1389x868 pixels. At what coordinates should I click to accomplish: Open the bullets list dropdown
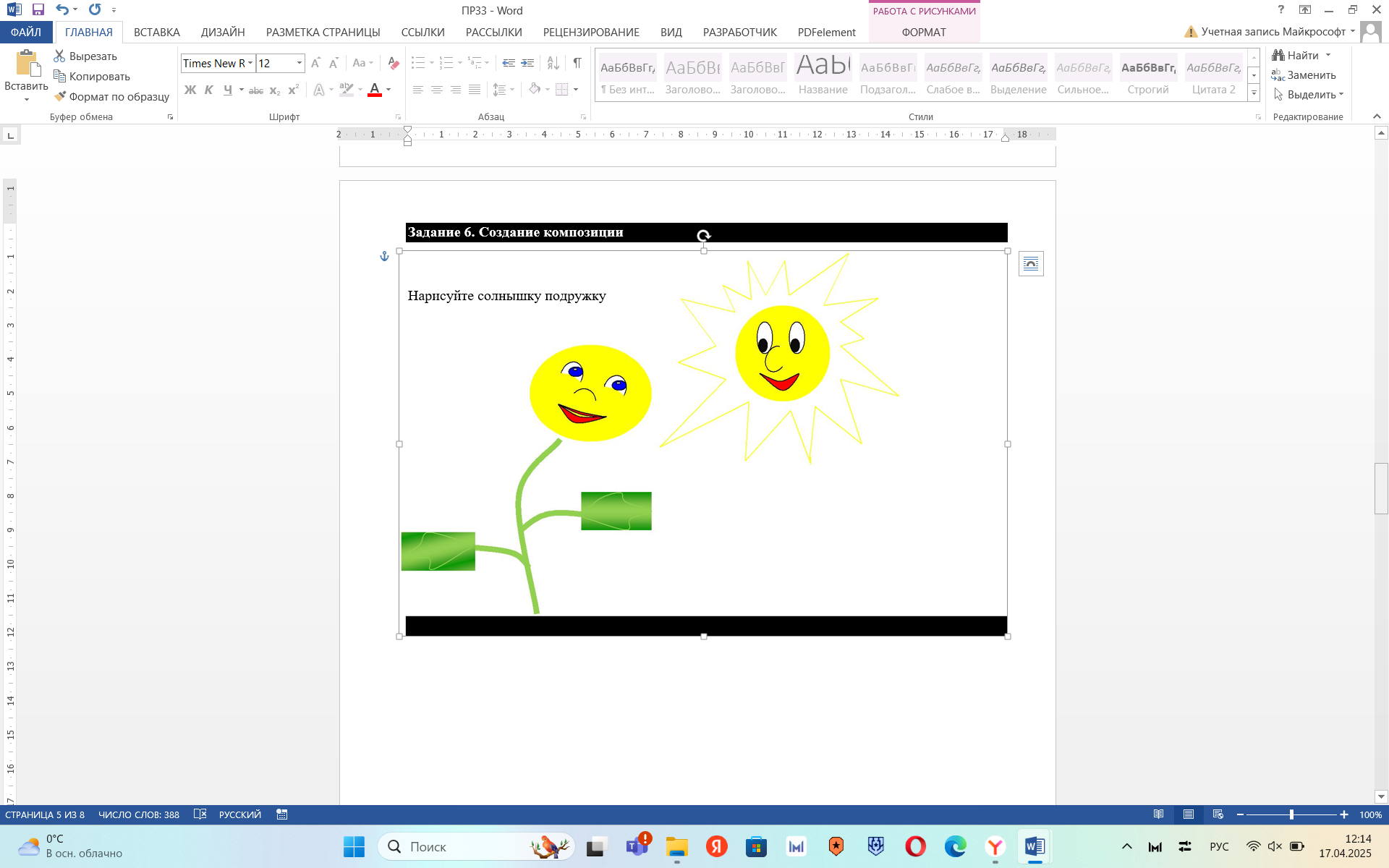pyautogui.click(x=432, y=63)
